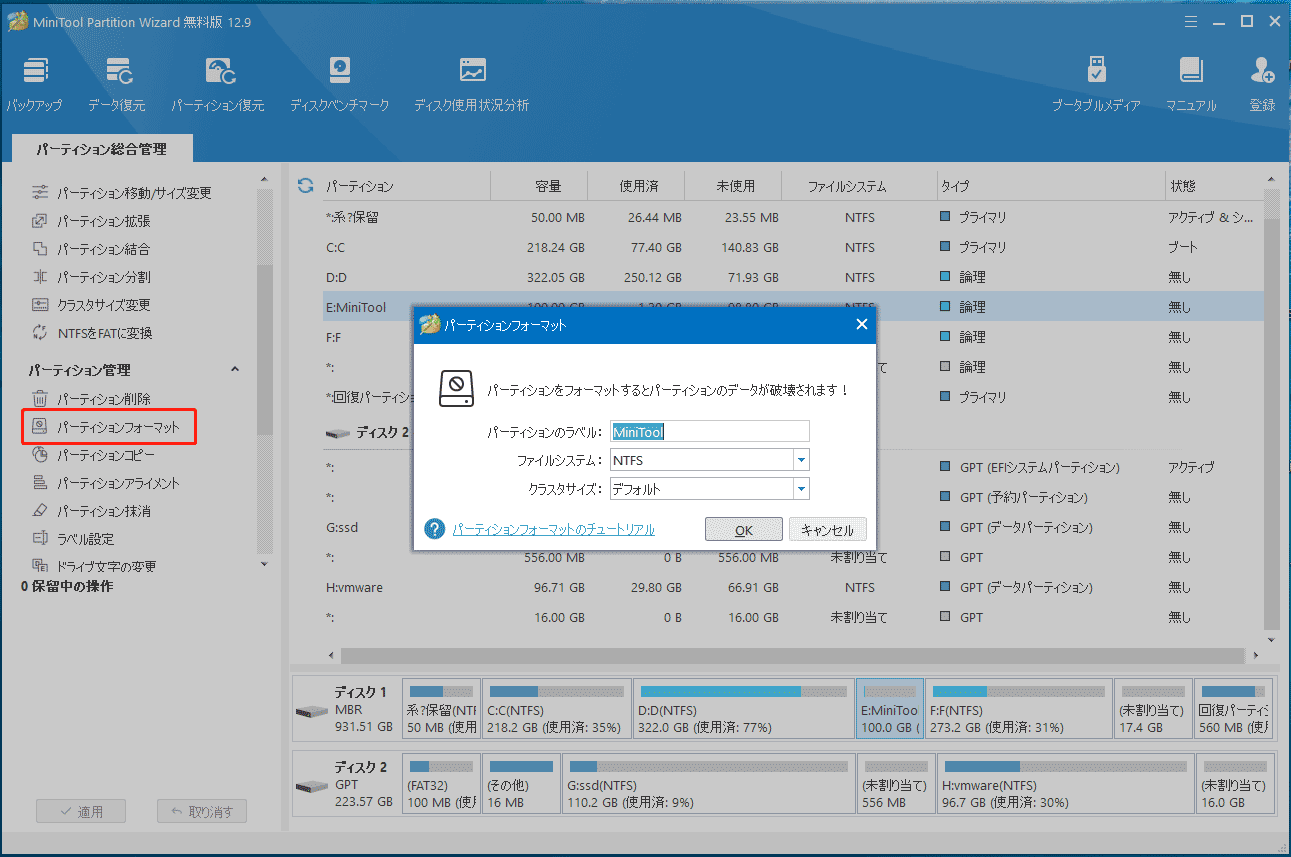Viewport: 1291px width, 857px height.
Task: Sort by the 使用済 column header
Action: [636, 186]
